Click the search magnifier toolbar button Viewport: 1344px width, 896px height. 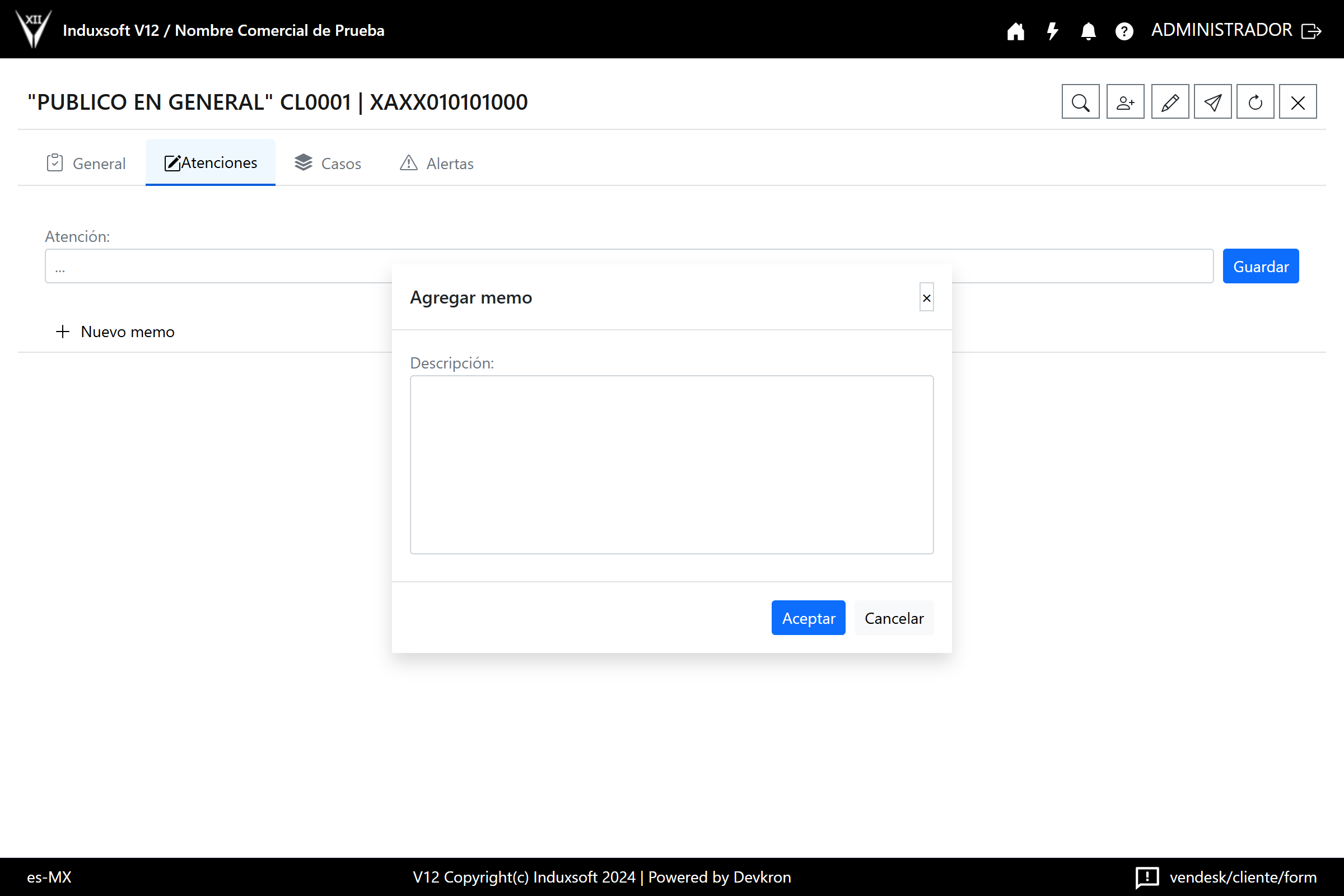pyautogui.click(x=1080, y=102)
